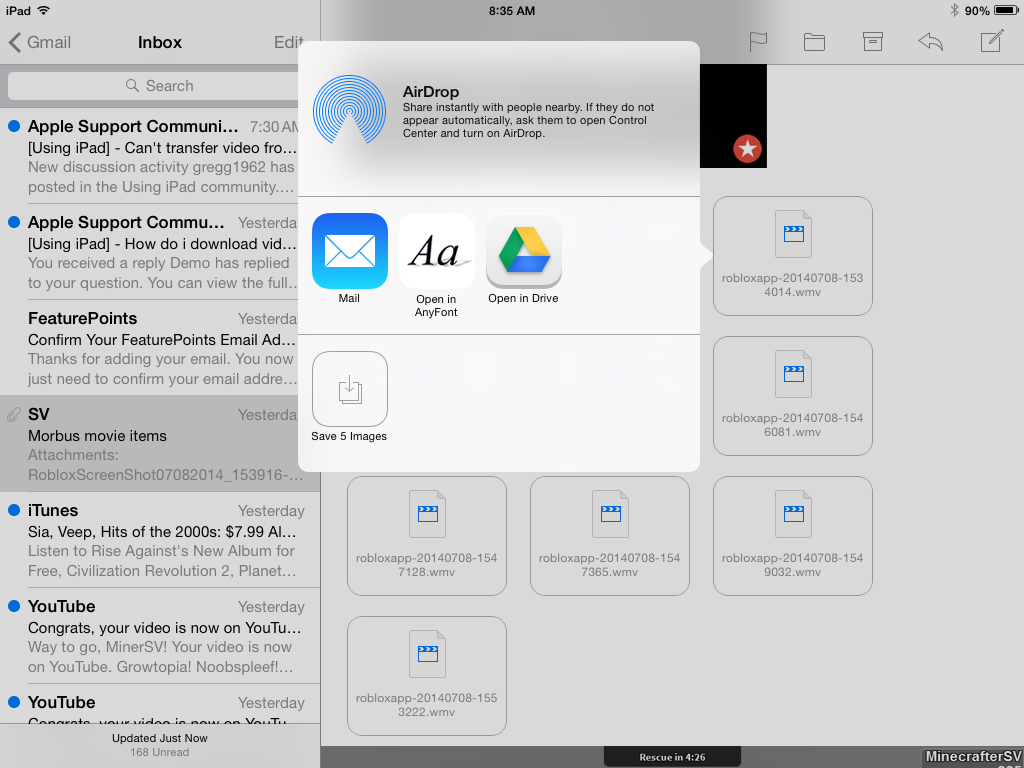Tap the Rescue in 4:26 banner
Screen dimensions: 1024x768
click(x=672, y=757)
